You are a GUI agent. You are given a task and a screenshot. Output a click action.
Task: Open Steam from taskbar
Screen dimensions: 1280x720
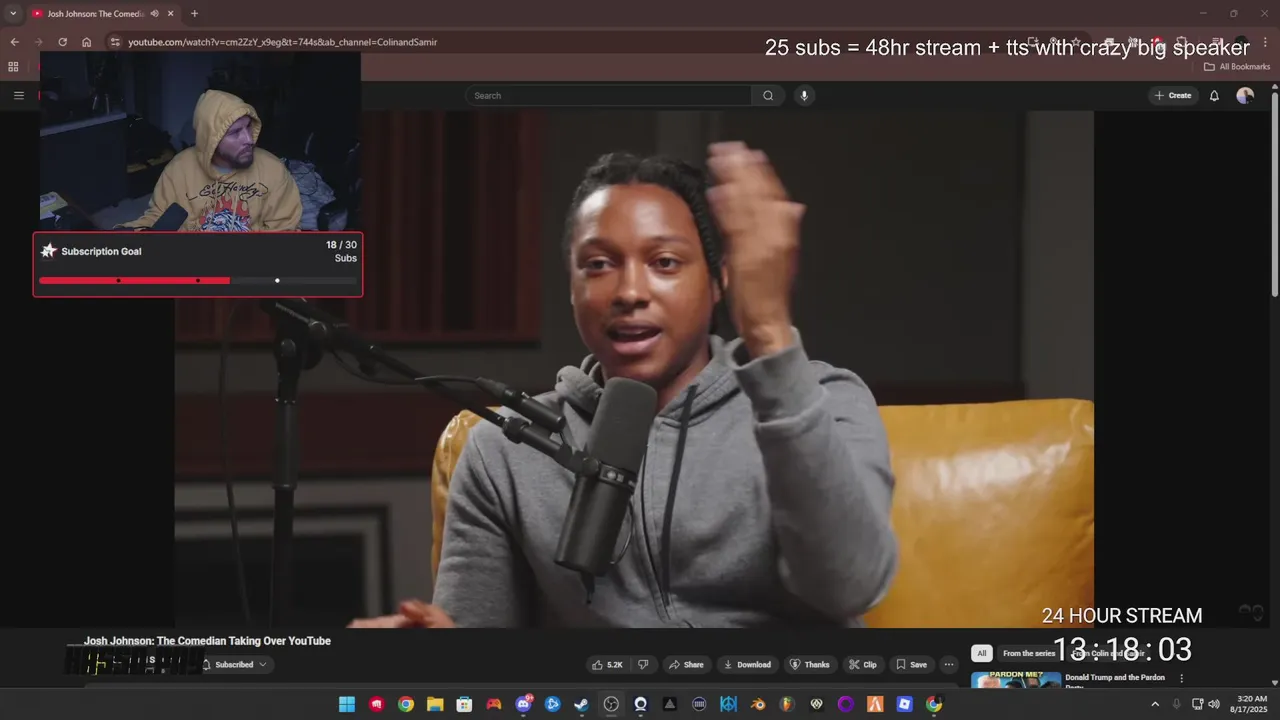[581, 704]
